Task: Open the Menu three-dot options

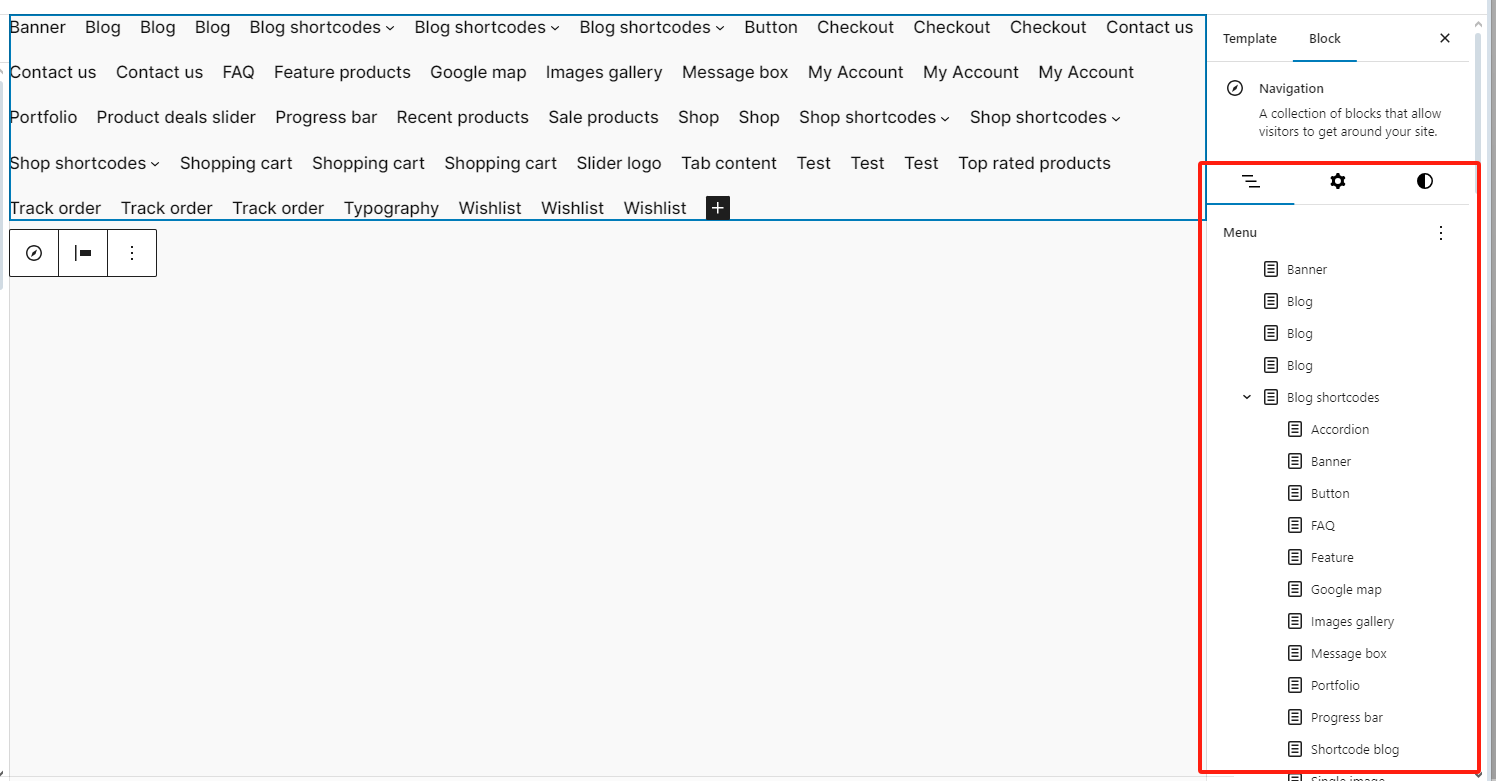Action: pos(1441,233)
